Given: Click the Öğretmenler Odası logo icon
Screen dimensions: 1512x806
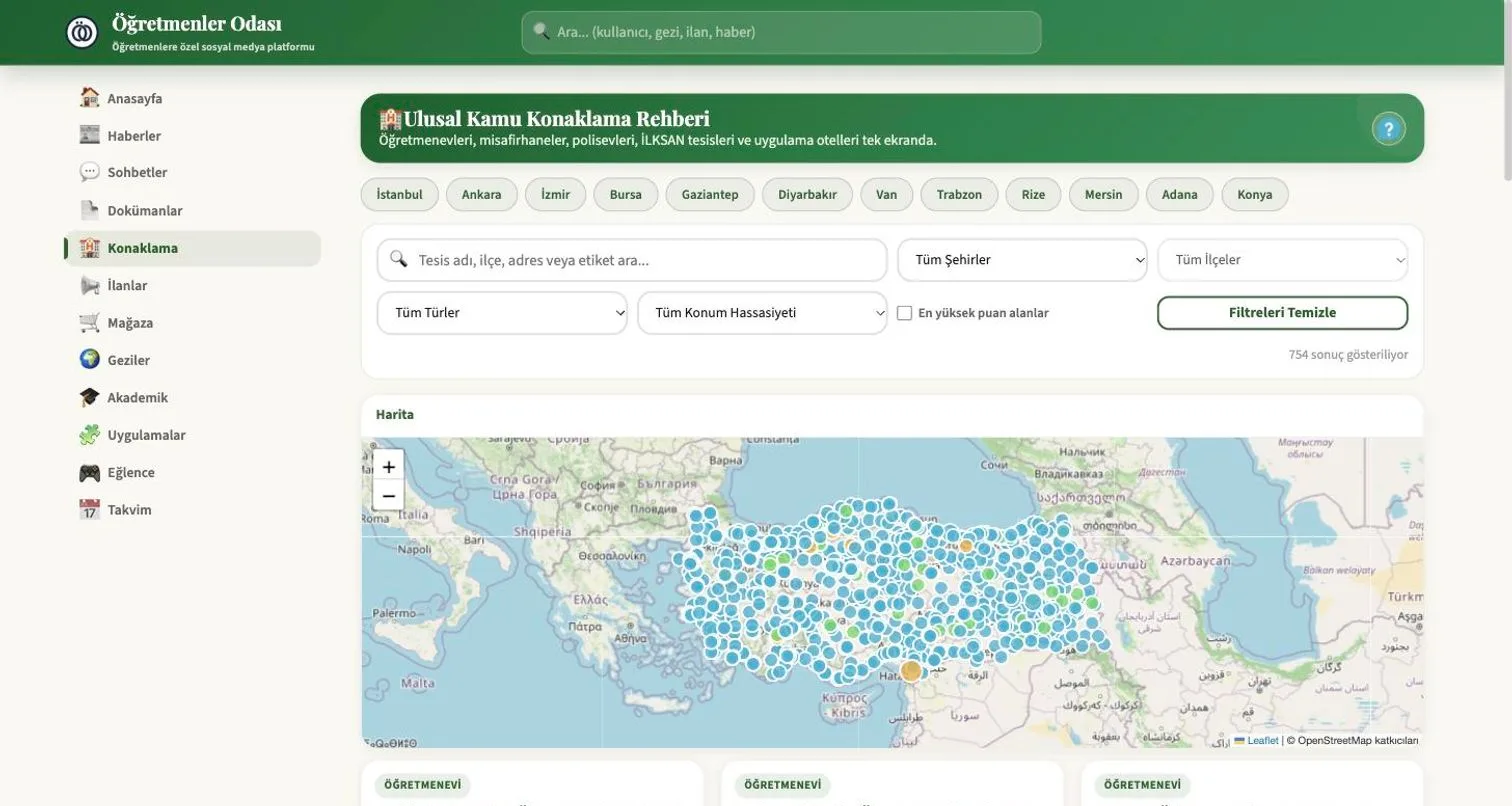Looking at the screenshot, I should point(82,32).
